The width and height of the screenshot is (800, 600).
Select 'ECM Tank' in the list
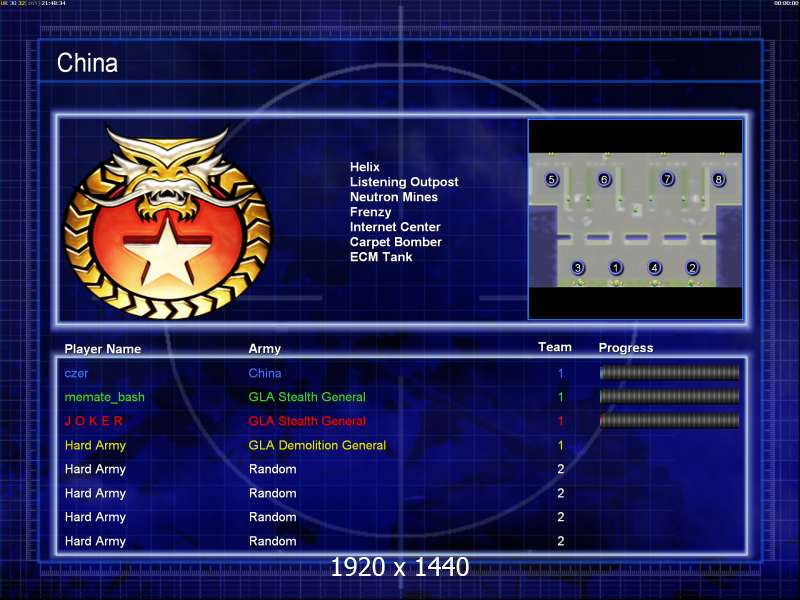pos(381,257)
